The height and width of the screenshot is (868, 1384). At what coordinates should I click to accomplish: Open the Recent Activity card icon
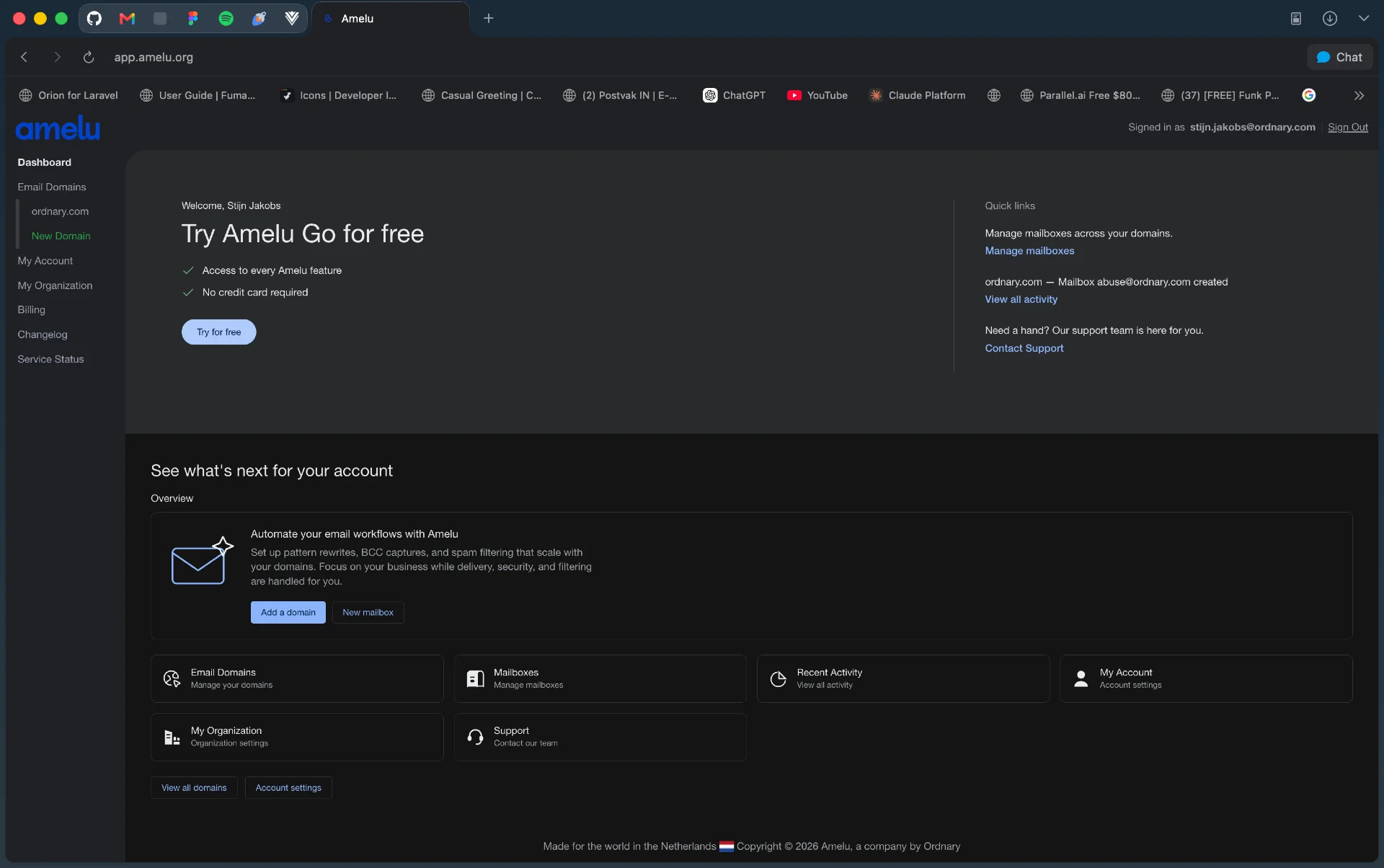click(778, 678)
